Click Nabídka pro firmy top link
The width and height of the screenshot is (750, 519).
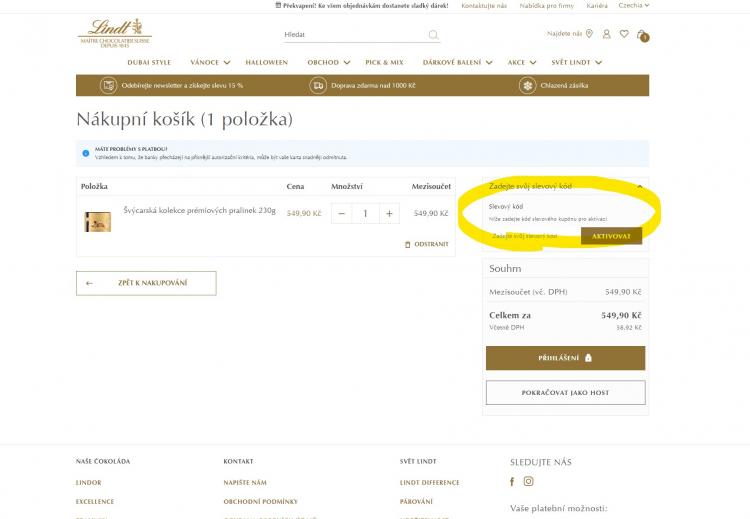(546, 6)
